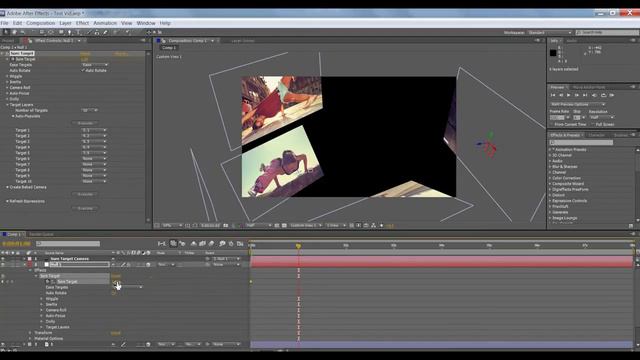Jump to first frame in Preview panel

(x=553, y=95)
